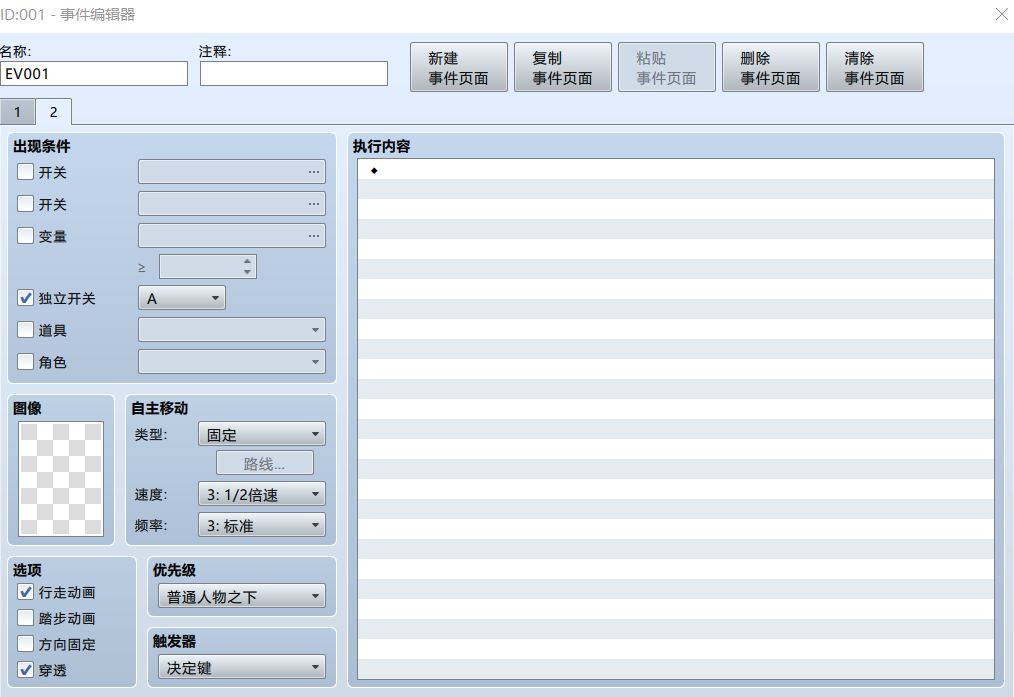Click the 粘贴事件页面 button

coord(667,67)
